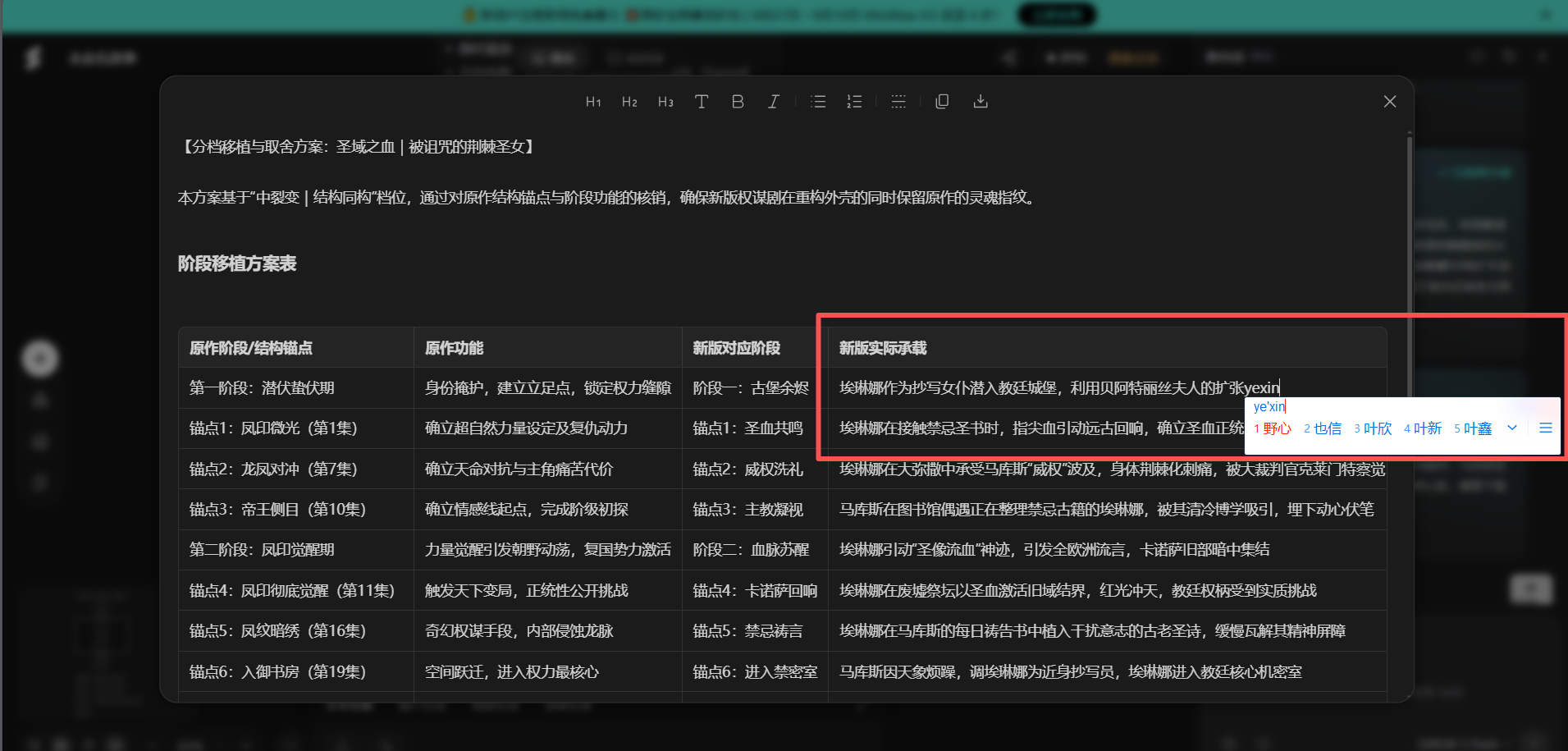Apply H3 heading format
The image size is (1568, 751).
(665, 102)
